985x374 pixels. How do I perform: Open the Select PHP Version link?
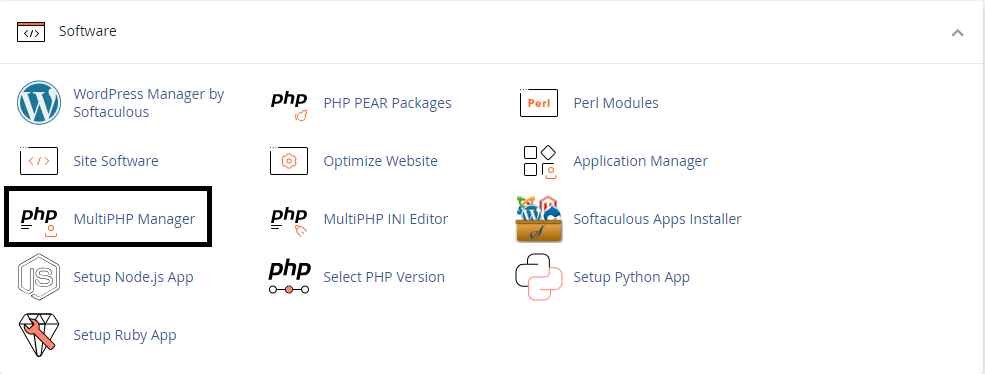tap(384, 277)
